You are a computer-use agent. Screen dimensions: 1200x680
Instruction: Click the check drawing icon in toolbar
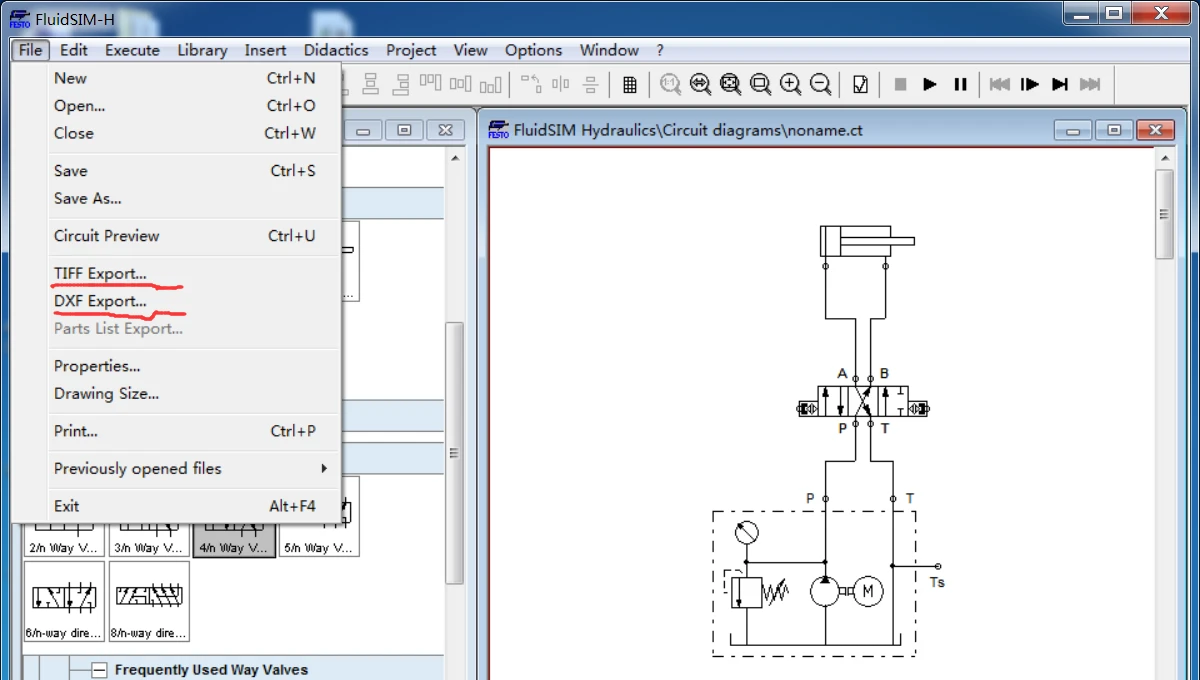[860, 85]
